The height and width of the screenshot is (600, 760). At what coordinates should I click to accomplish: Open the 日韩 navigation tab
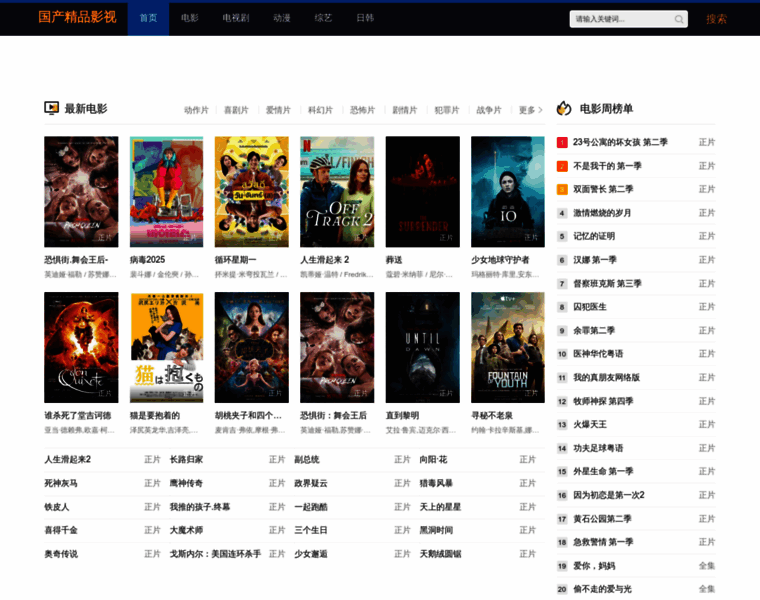coord(365,18)
